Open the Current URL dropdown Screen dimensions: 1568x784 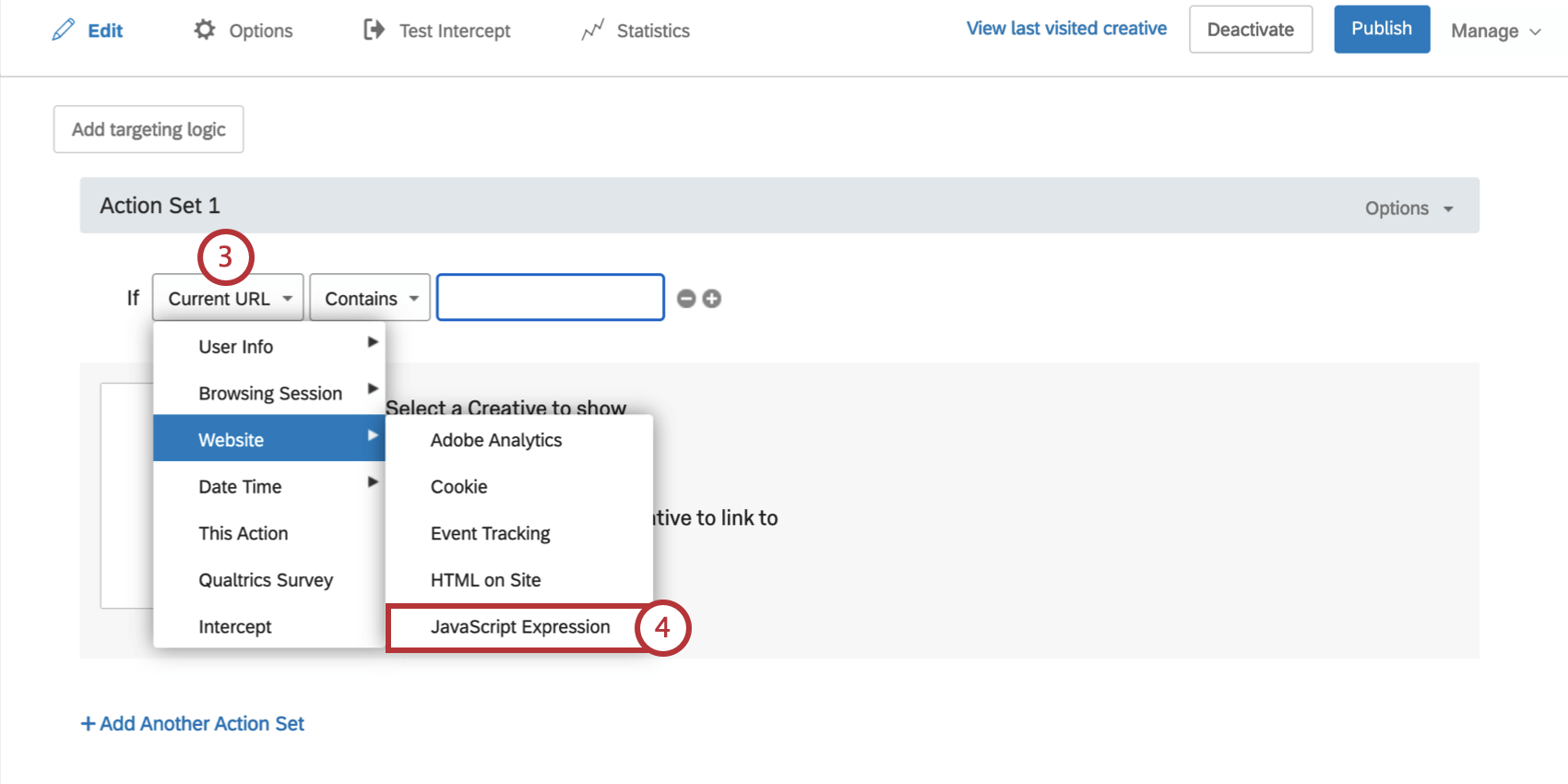point(227,297)
